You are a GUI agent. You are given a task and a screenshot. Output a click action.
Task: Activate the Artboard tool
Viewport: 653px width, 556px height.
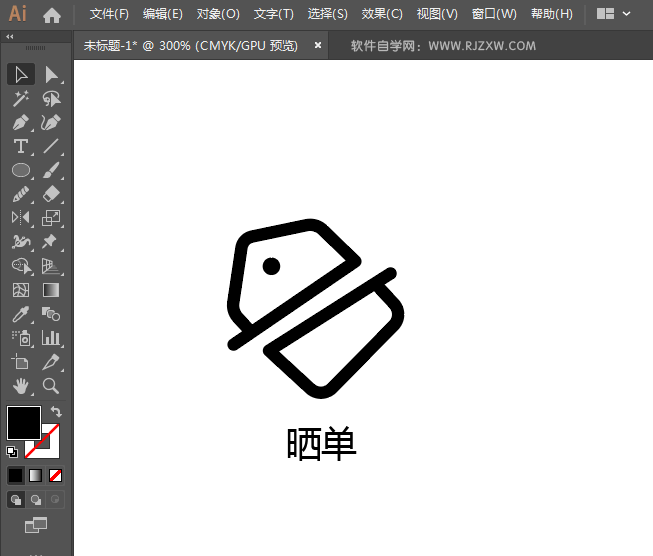coord(21,362)
